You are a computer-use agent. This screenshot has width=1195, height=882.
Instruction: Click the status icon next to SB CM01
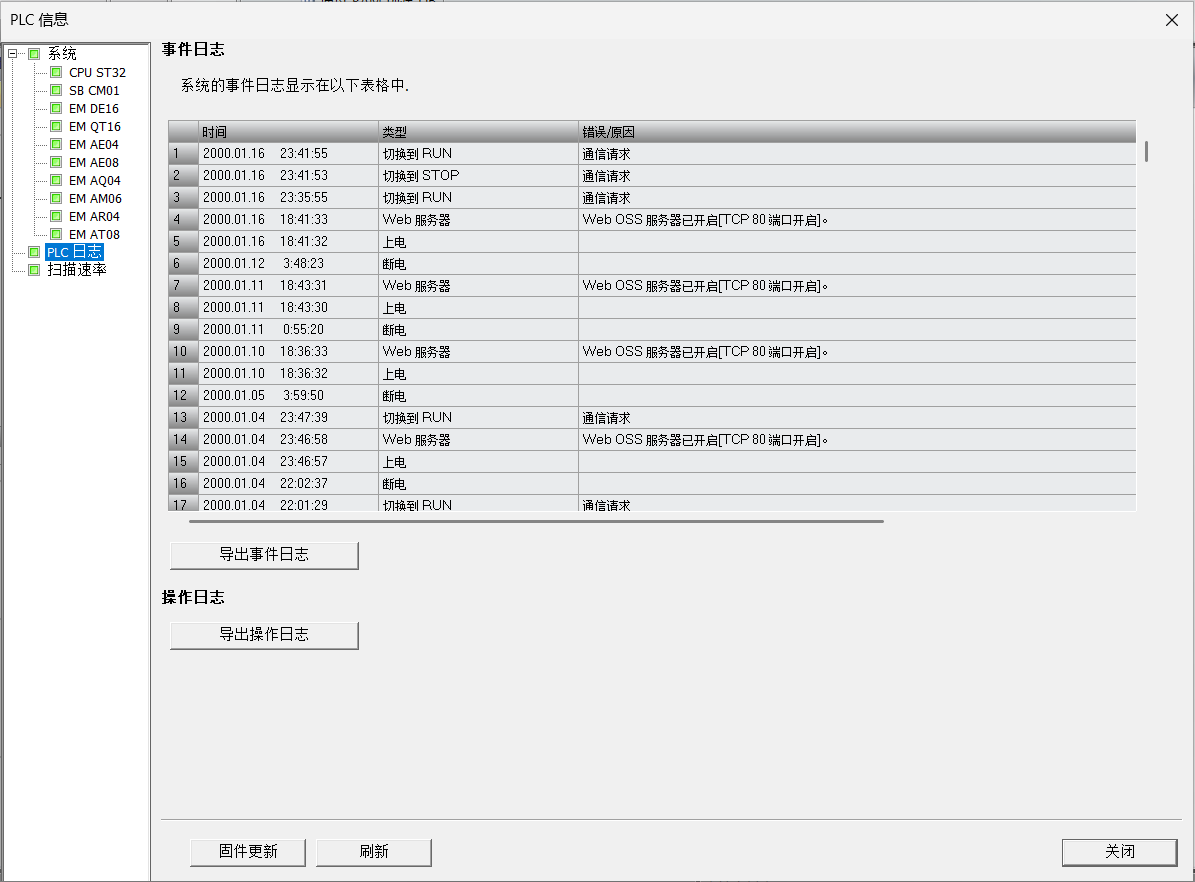pyautogui.click(x=56, y=90)
